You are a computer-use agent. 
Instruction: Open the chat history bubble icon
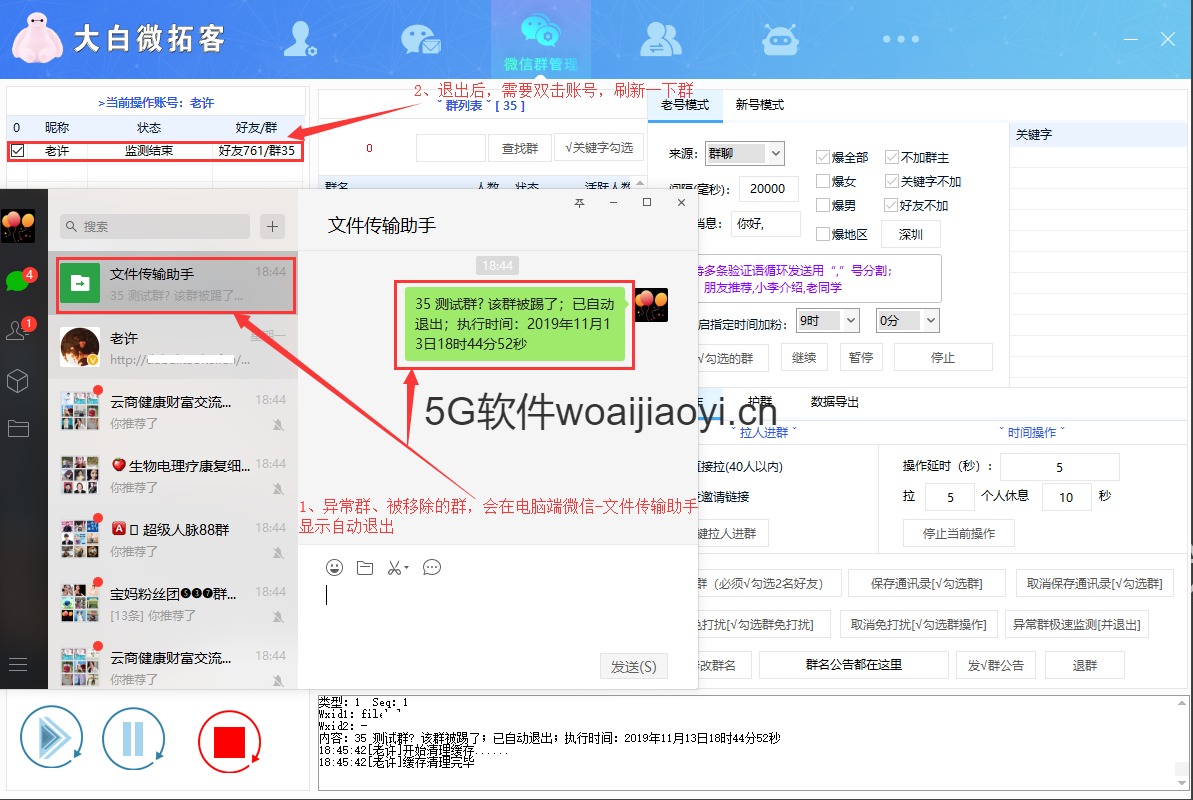pos(431,568)
